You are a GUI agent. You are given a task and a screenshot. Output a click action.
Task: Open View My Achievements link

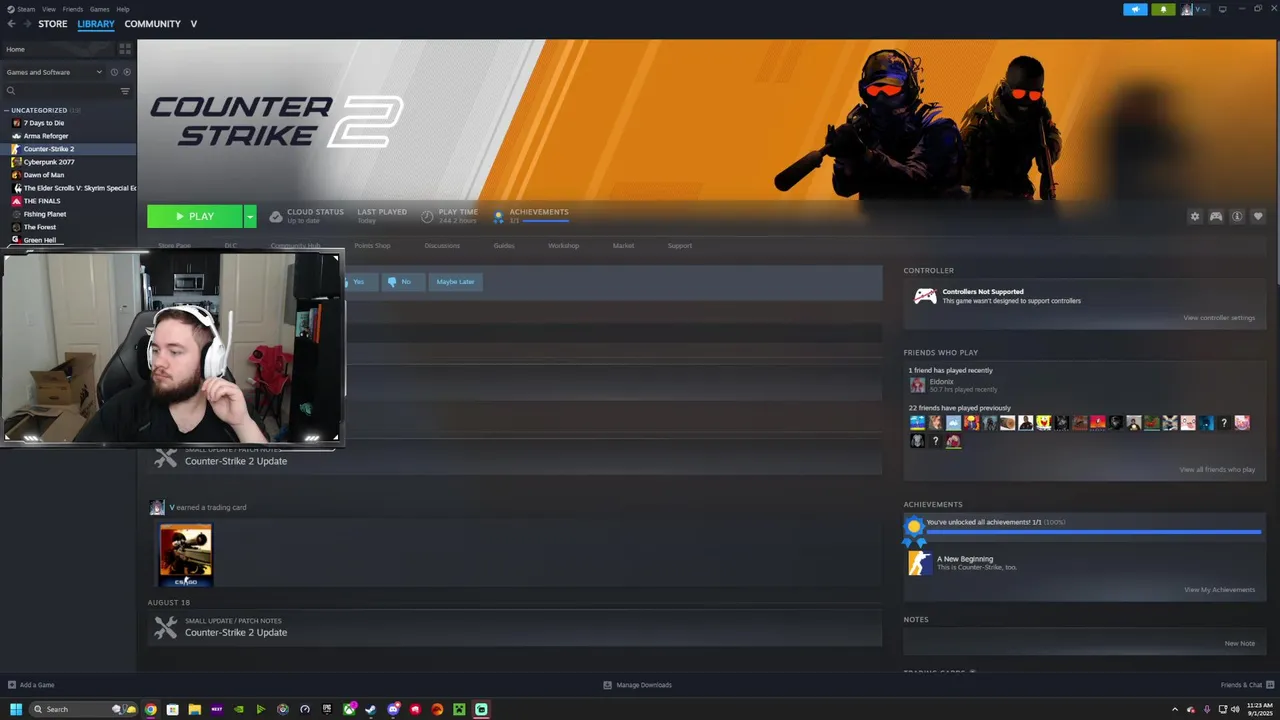tap(1219, 590)
